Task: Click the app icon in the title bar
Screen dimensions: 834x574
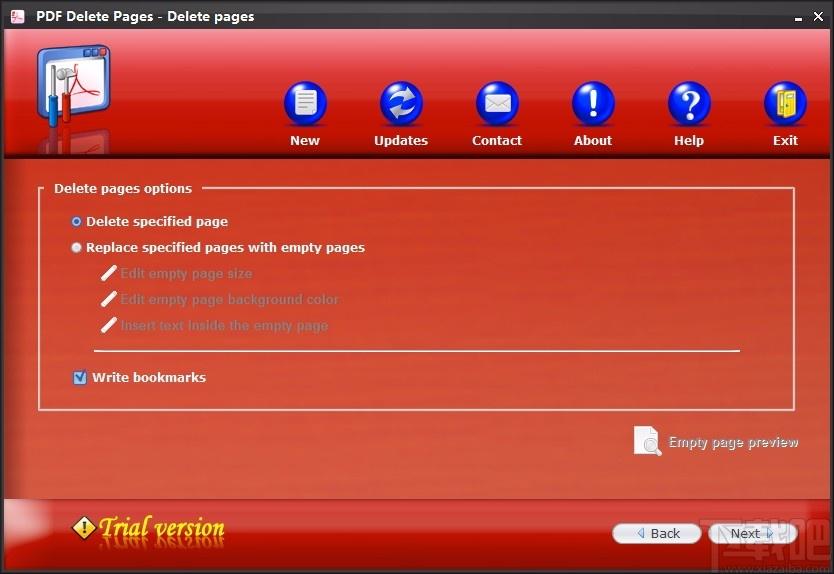Action: click(x=18, y=16)
